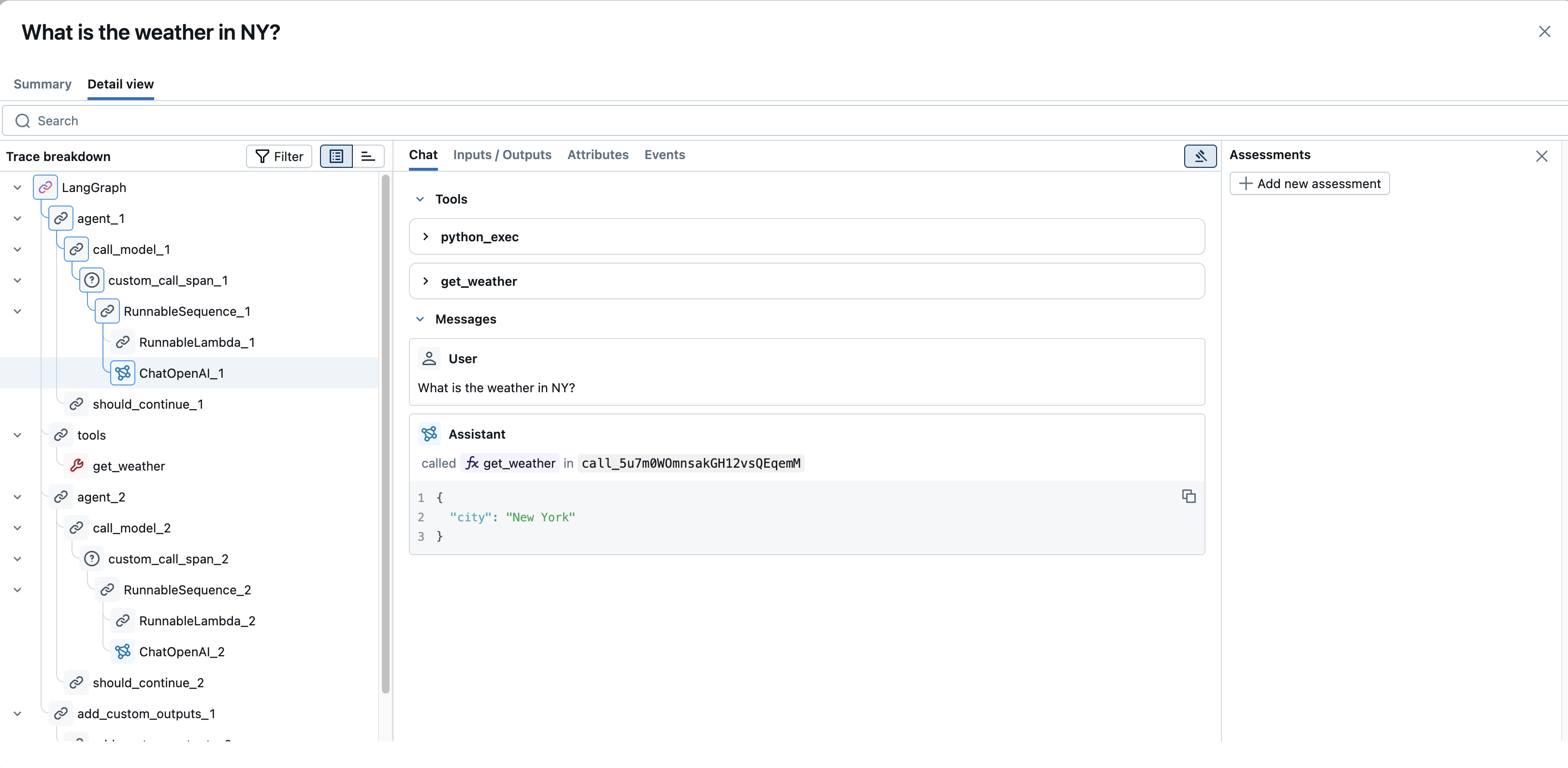The image size is (1568, 768).
Task: Select the should_continue_2 span
Action: 148,682
